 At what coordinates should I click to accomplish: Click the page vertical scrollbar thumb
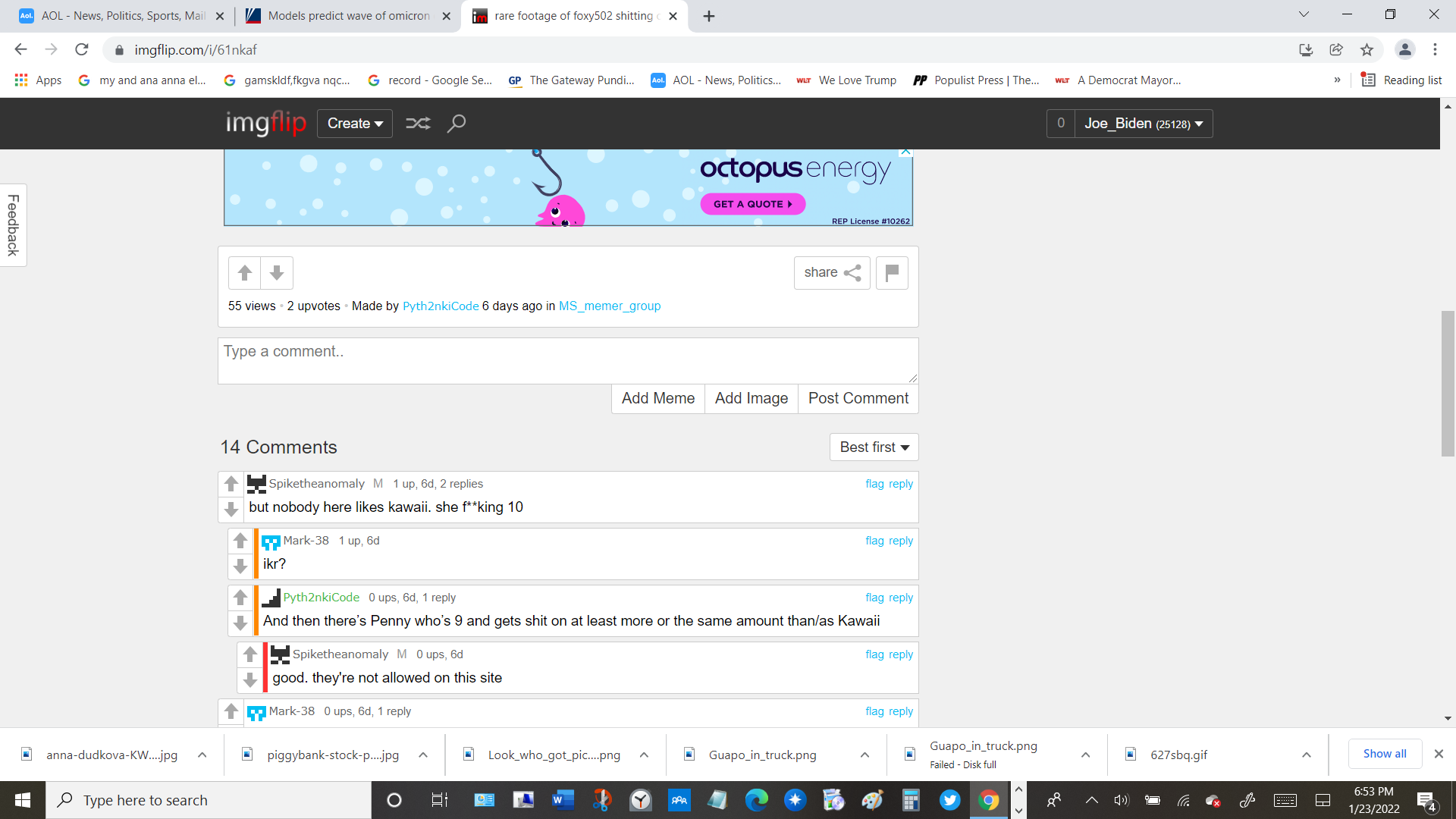click(1448, 384)
